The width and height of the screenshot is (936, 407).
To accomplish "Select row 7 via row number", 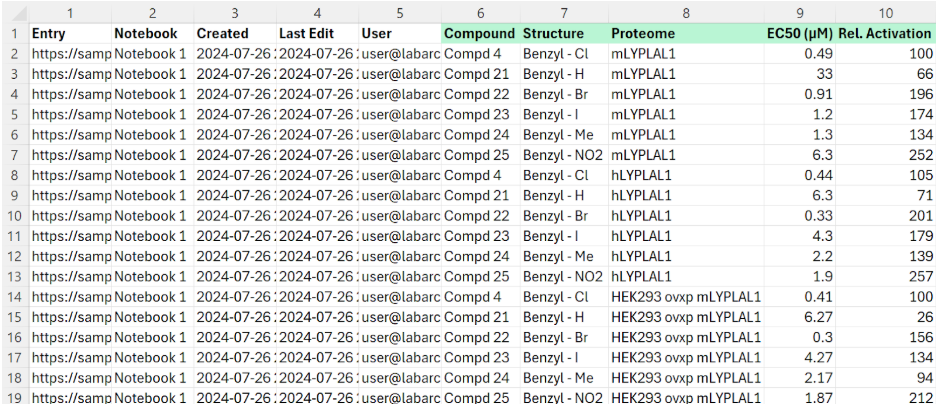I will click(15, 155).
